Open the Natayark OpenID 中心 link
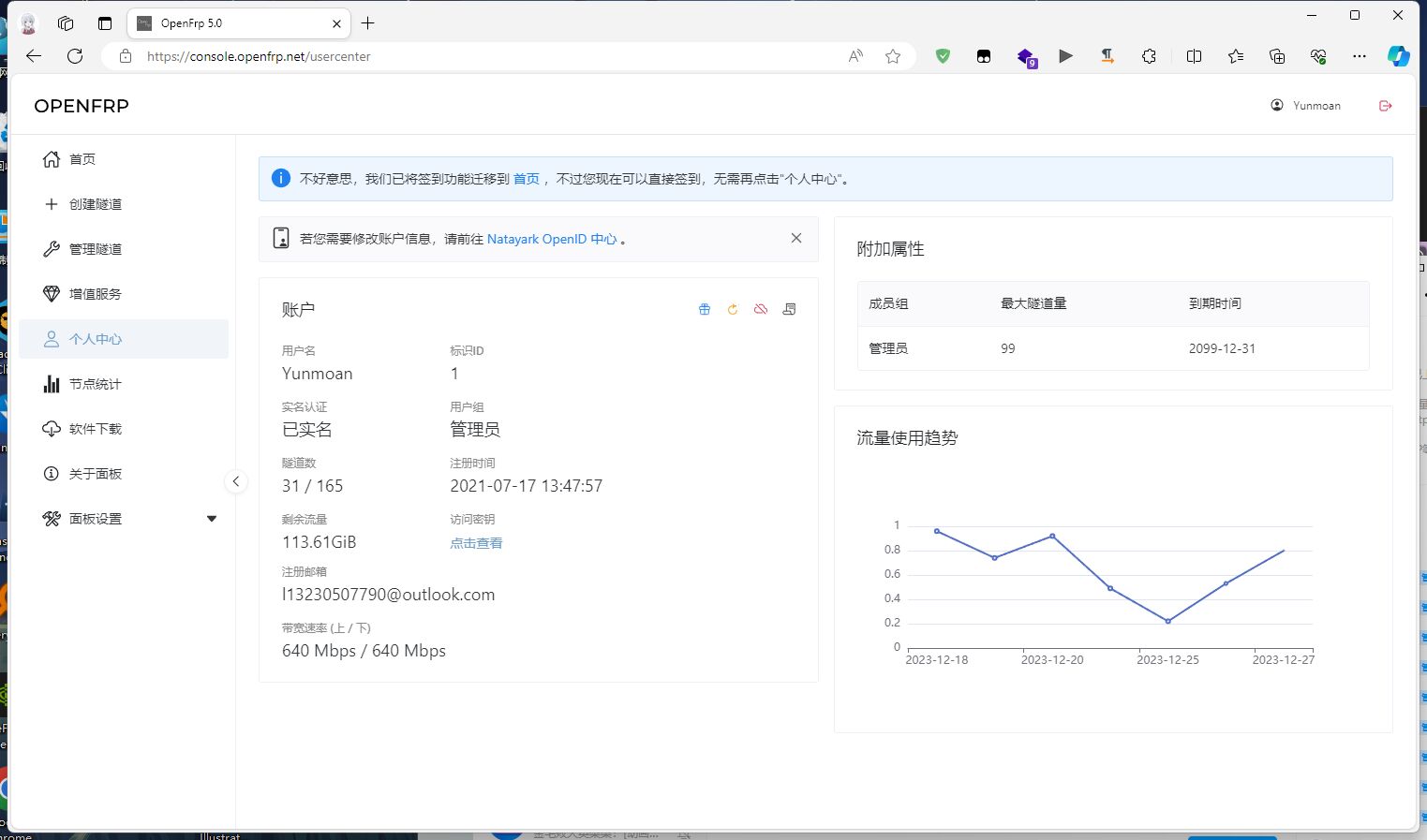 [552, 239]
